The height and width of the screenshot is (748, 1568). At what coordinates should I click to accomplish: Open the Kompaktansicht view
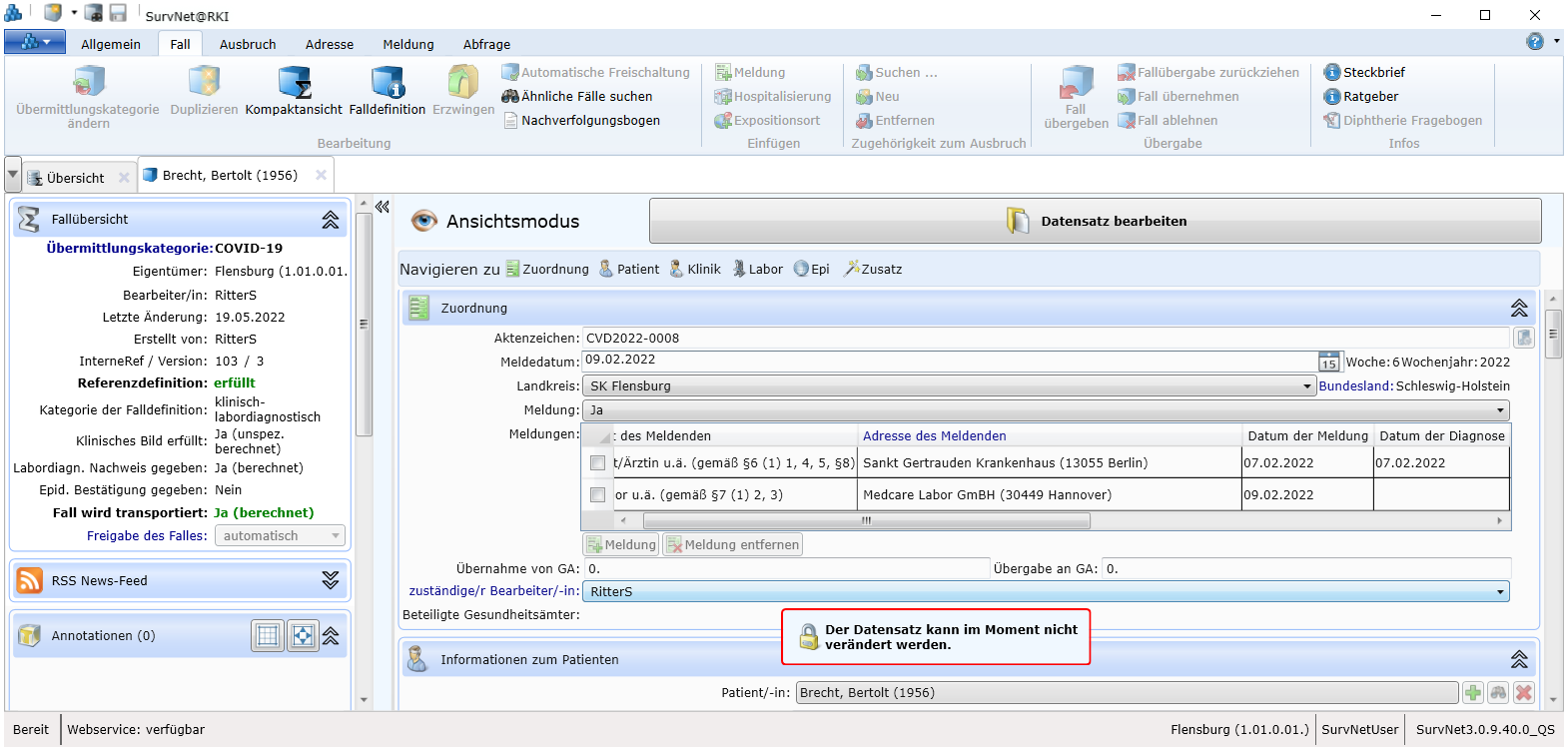294,90
